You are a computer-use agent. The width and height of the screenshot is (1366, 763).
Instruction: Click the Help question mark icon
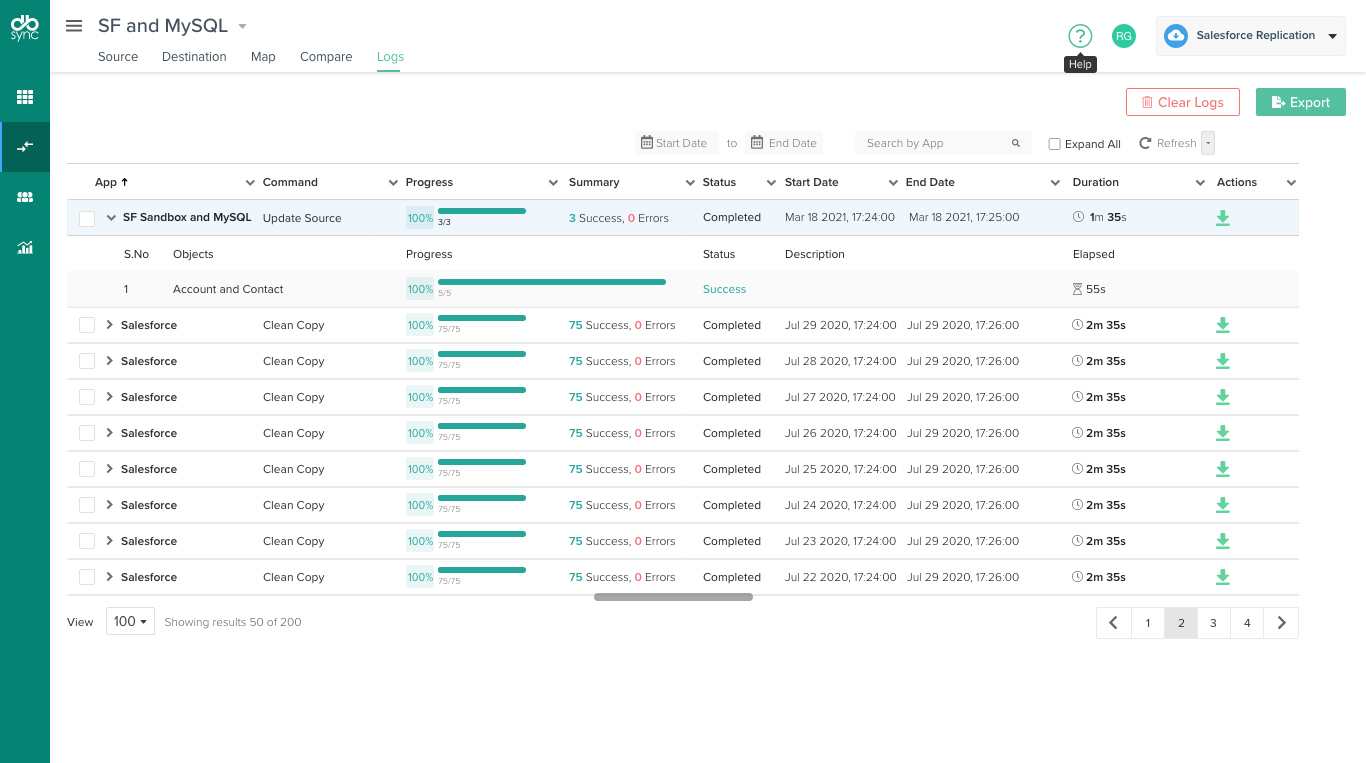point(1080,36)
